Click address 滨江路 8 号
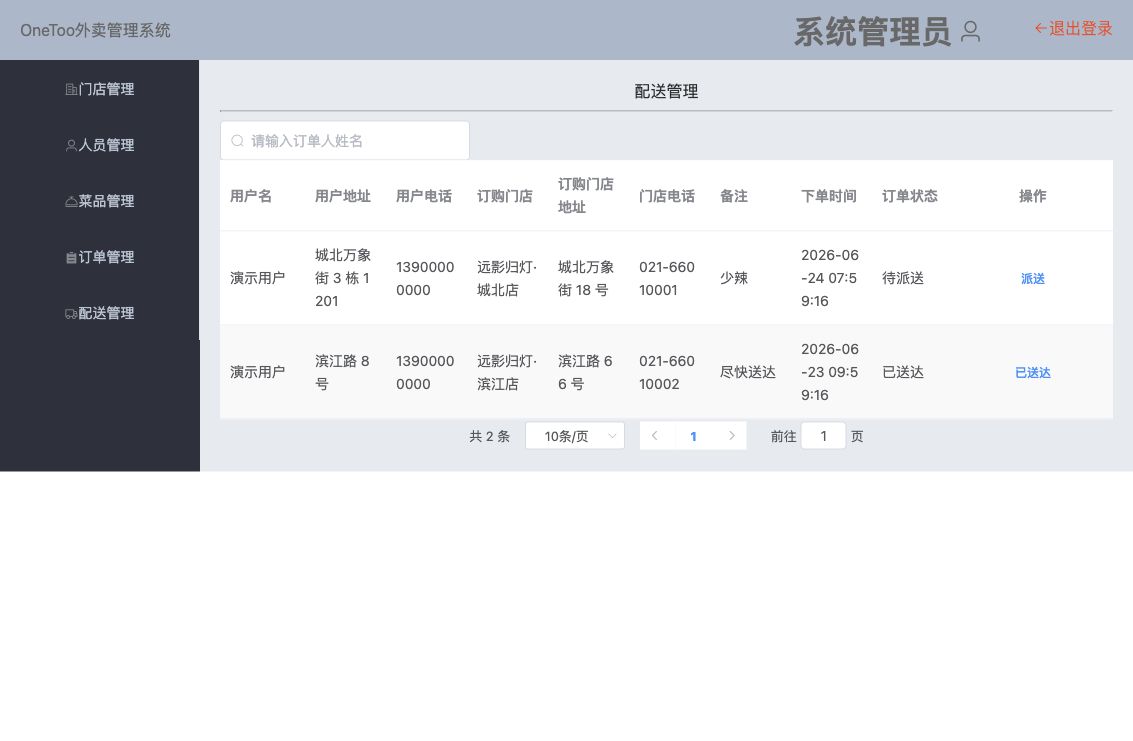This screenshot has width=1133, height=741. click(342, 372)
